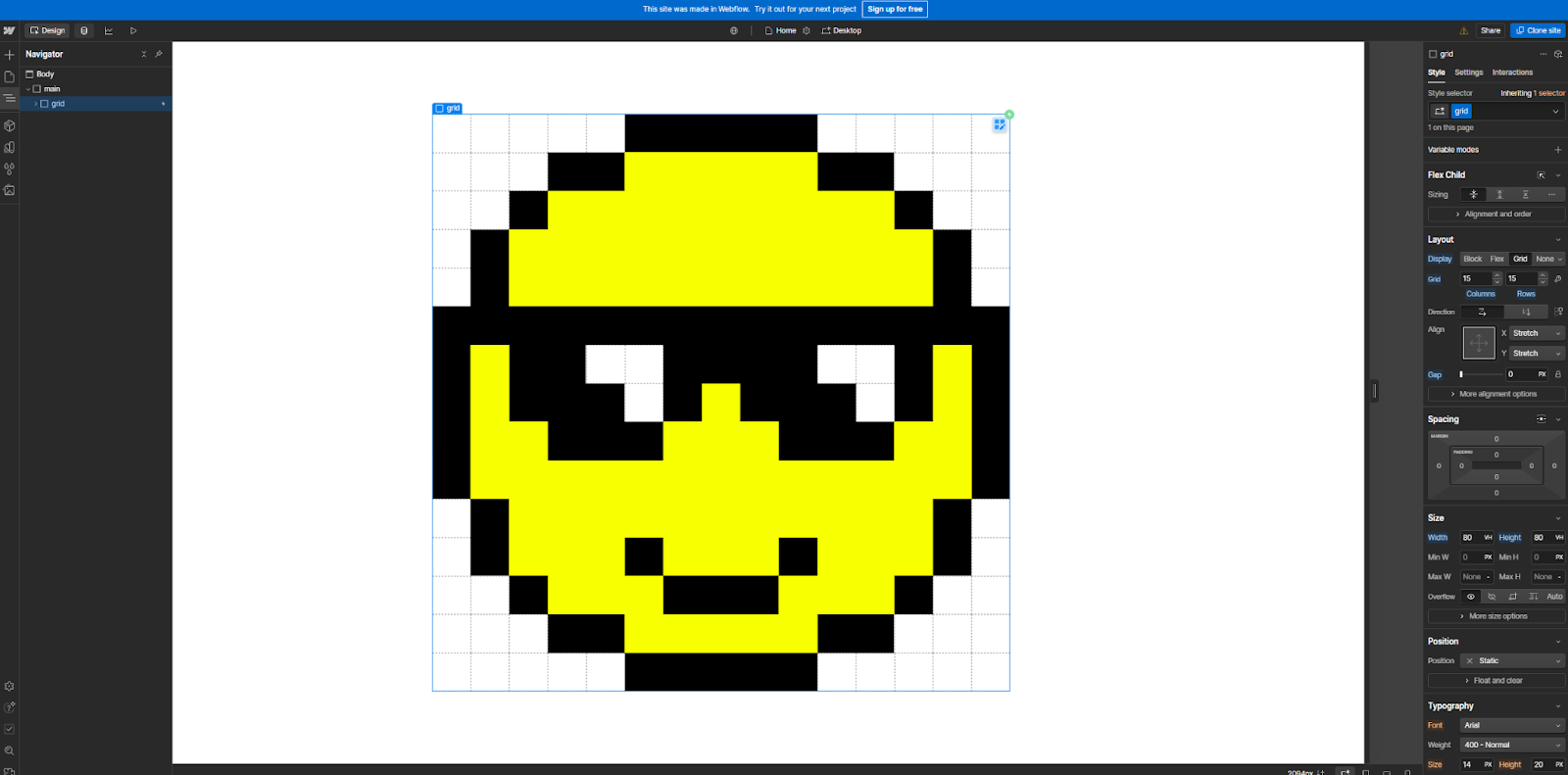Set overflow to Auto
1568x775 pixels.
[x=1554, y=597]
